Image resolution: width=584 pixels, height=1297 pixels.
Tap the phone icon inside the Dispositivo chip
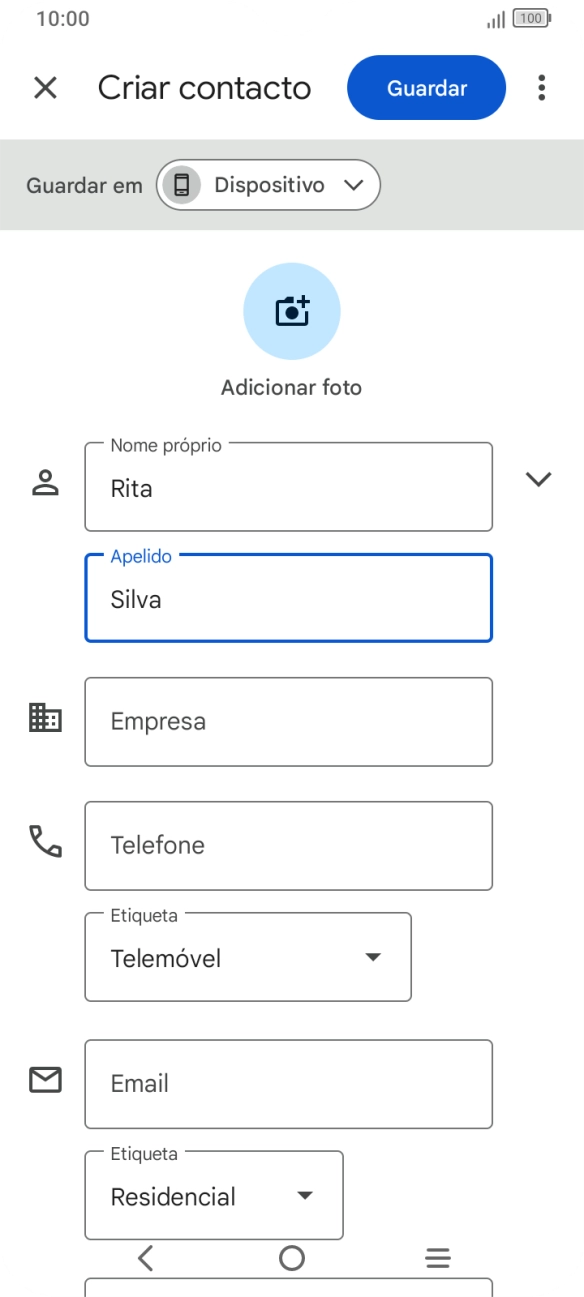tap(182, 184)
